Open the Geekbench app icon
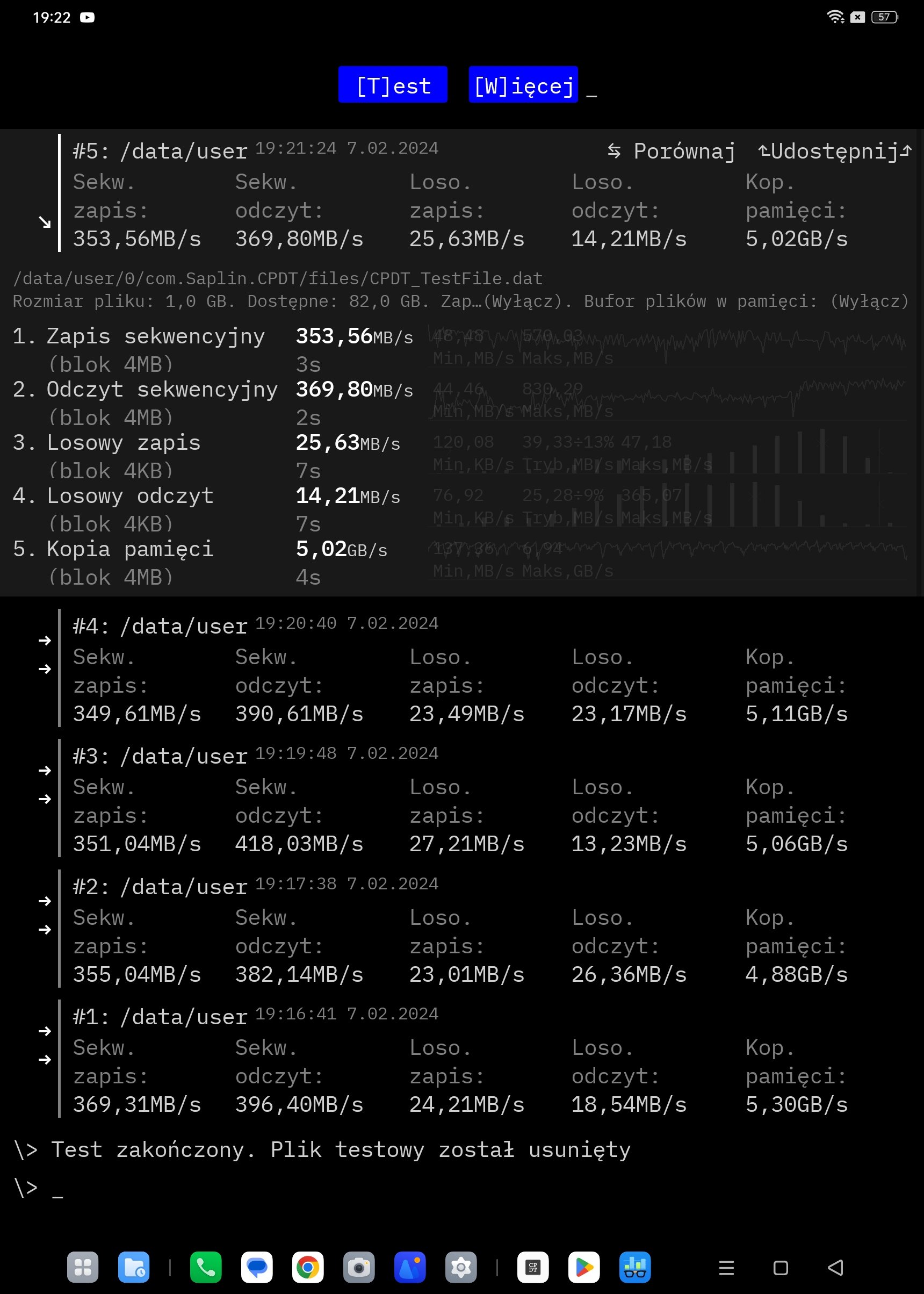The image size is (924, 1294). click(635, 1267)
